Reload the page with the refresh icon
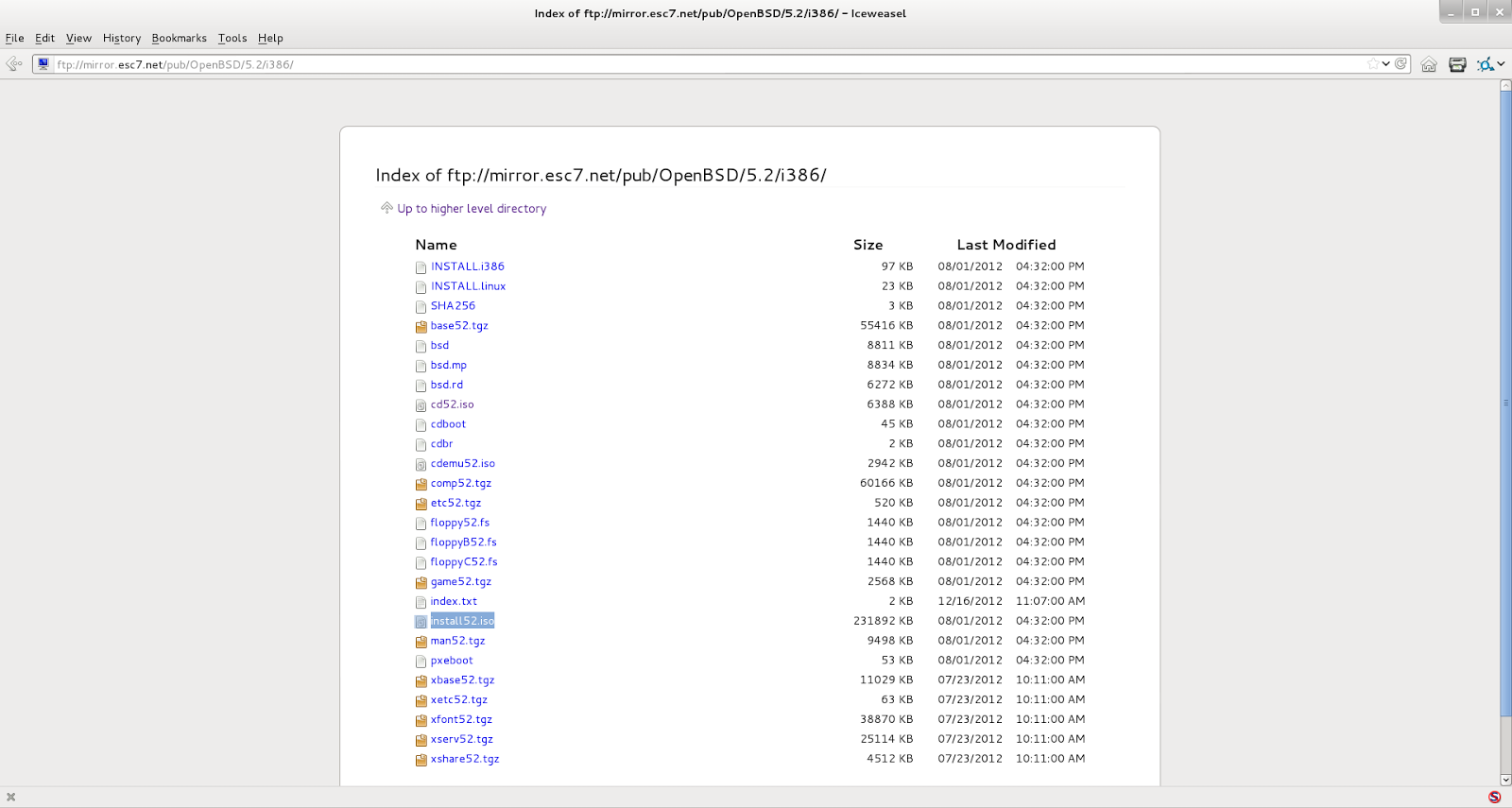Screen dimensions: 1512x808 pyautogui.click(x=1400, y=64)
